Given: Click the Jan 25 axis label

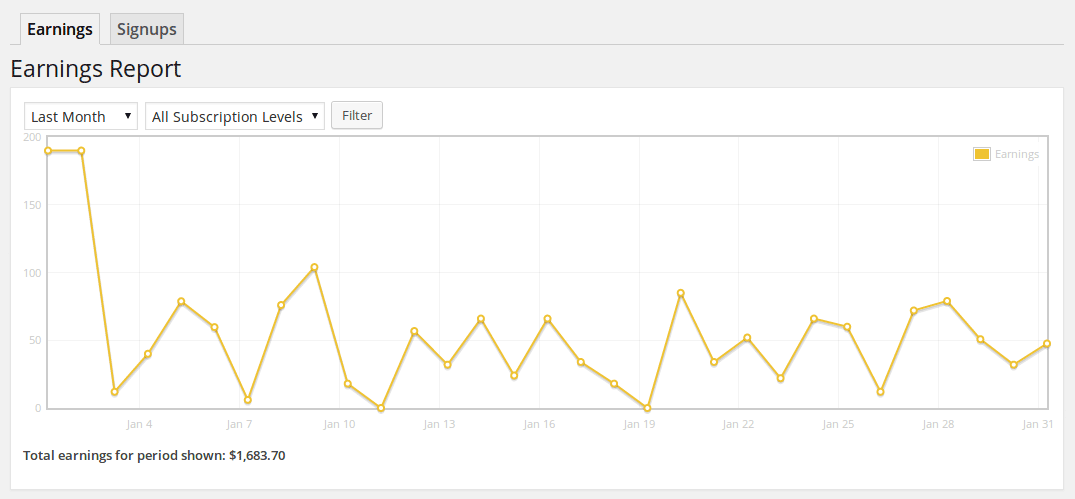Looking at the screenshot, I should pos(838,424).
